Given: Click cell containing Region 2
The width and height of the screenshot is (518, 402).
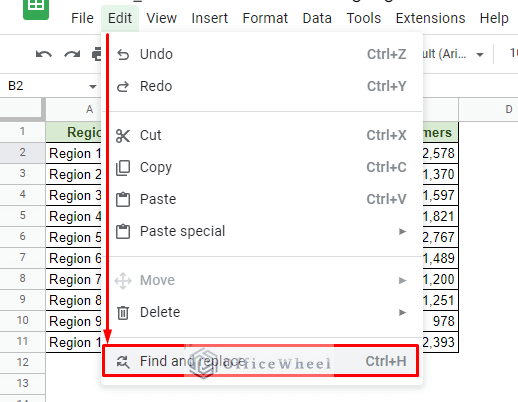Looking at the screenshot, I should coord(74,174).
